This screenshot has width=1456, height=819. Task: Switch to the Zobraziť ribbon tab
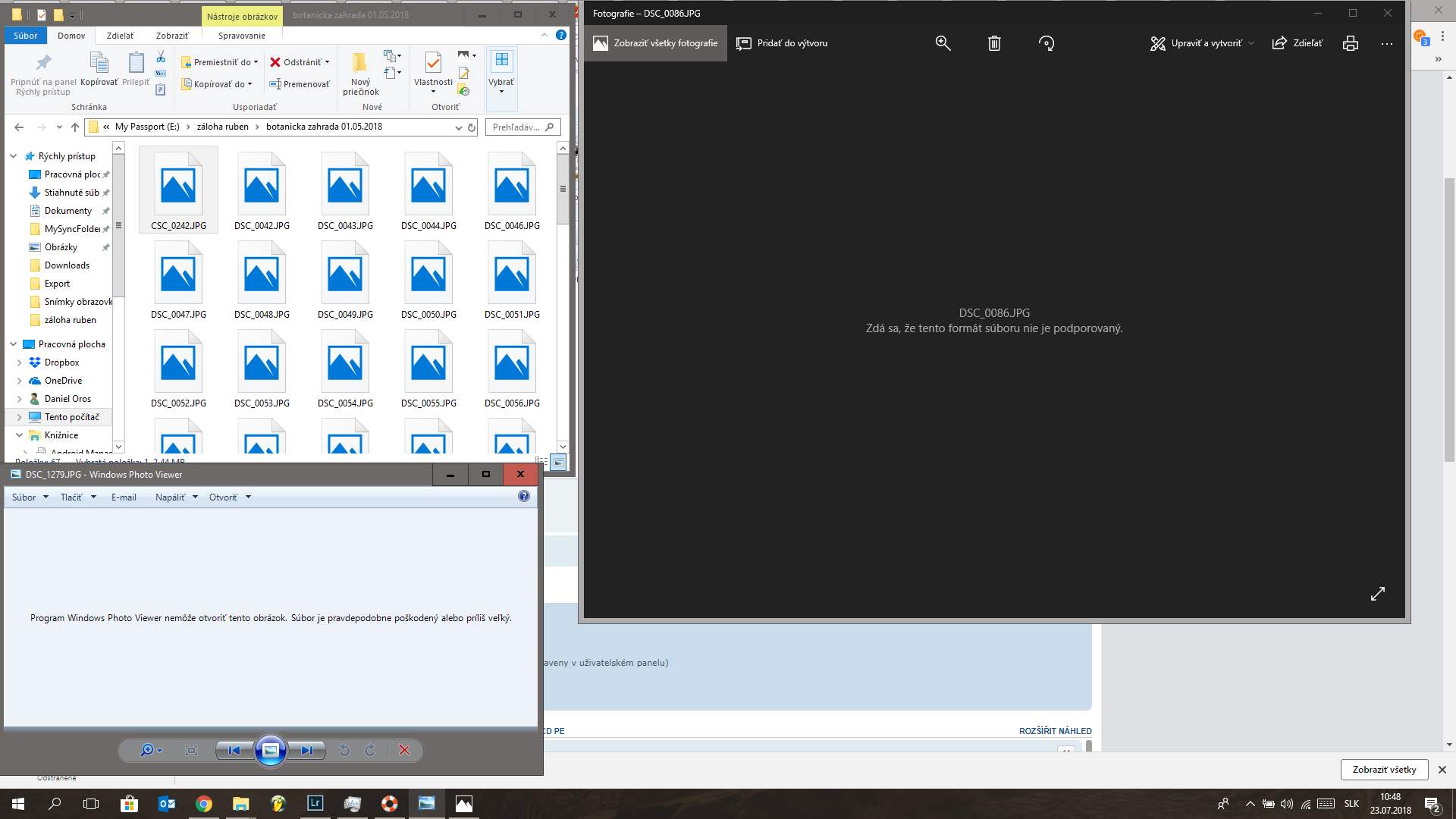click(x=172, y=36)
